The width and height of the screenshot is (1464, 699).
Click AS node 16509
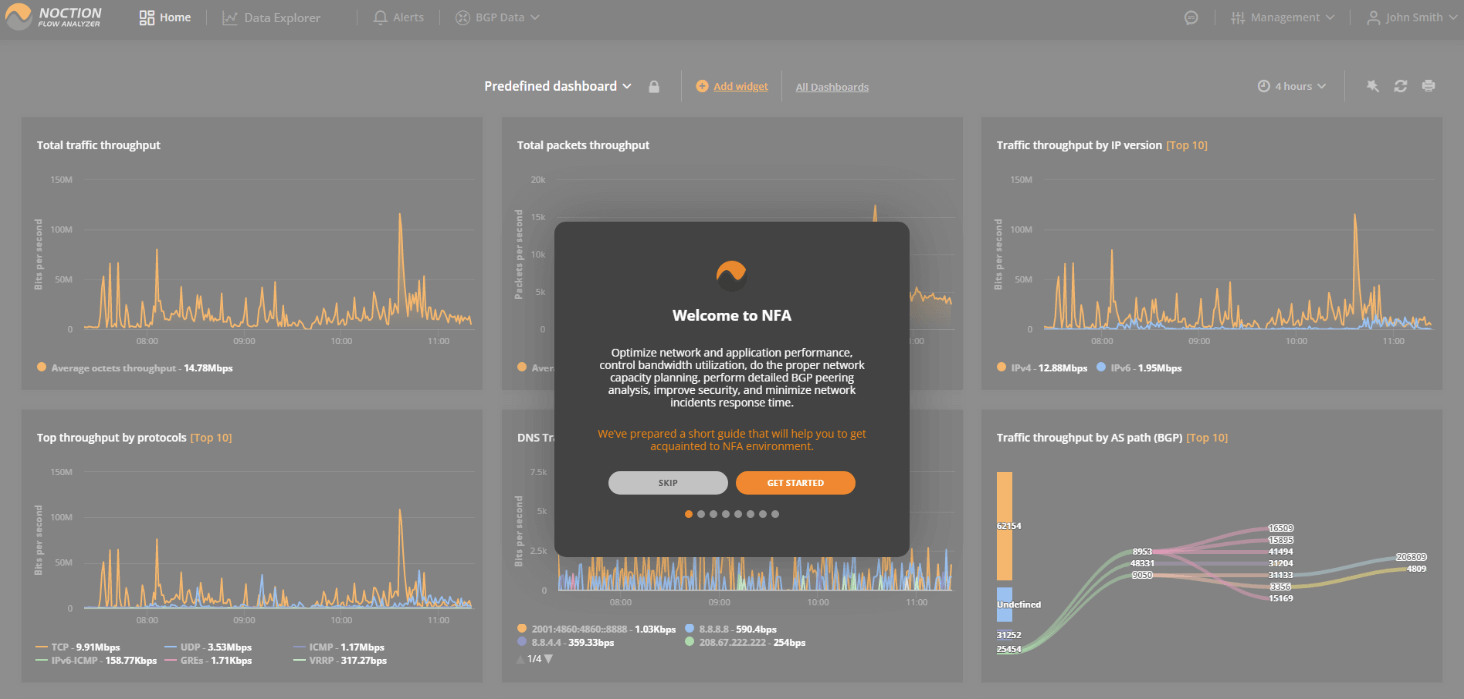pyautogui.click(x=1281, y=528)
